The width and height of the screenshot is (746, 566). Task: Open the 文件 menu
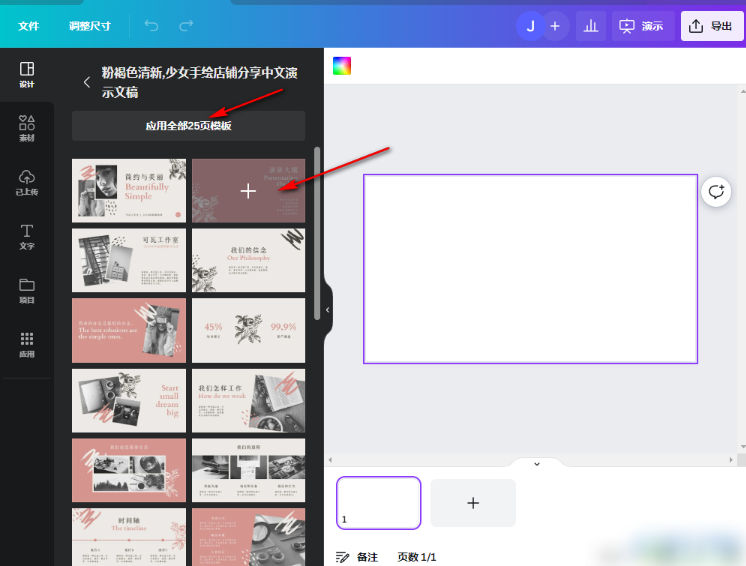tap(29, 26)
